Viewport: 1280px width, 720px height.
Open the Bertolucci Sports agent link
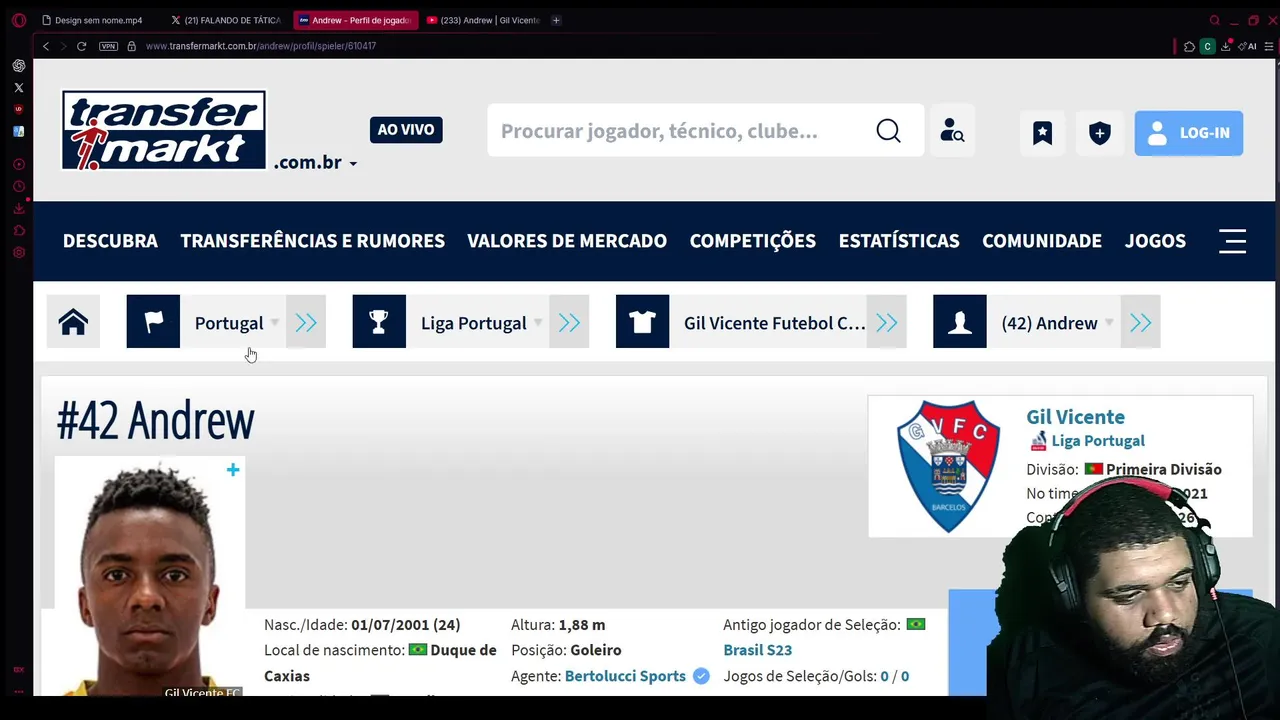(625, 676)
